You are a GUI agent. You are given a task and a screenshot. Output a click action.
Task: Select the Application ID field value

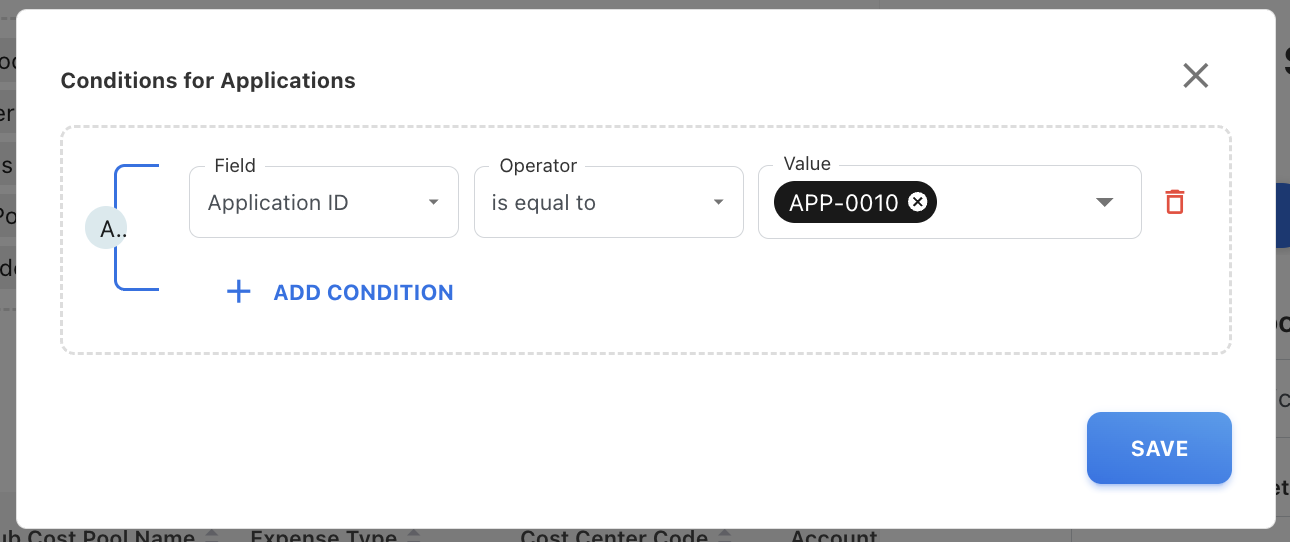[x=278, y=202]
